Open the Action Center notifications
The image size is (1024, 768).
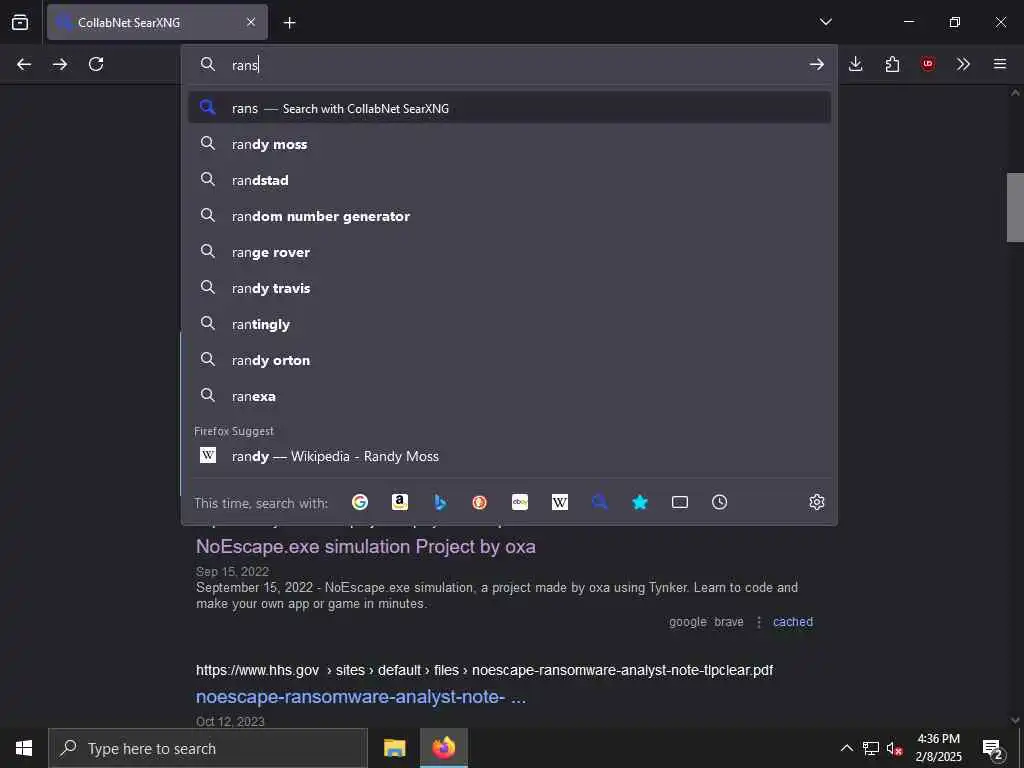coord(993,748)
